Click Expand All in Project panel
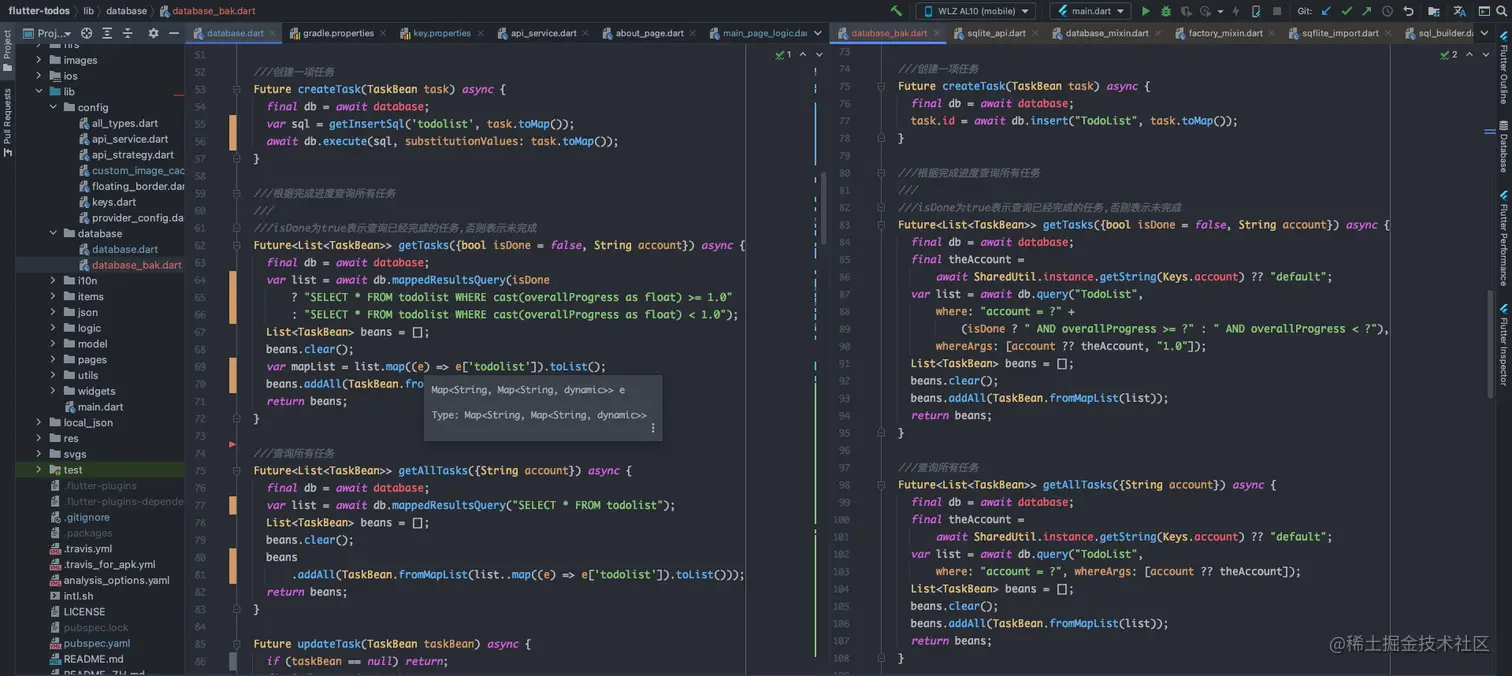The width and height of the screenshot is (1512, 676). click(x=108, y=33)
